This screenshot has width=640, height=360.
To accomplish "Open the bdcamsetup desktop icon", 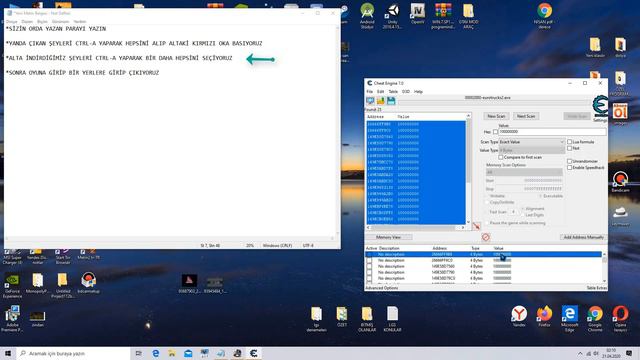I will 88,283.
